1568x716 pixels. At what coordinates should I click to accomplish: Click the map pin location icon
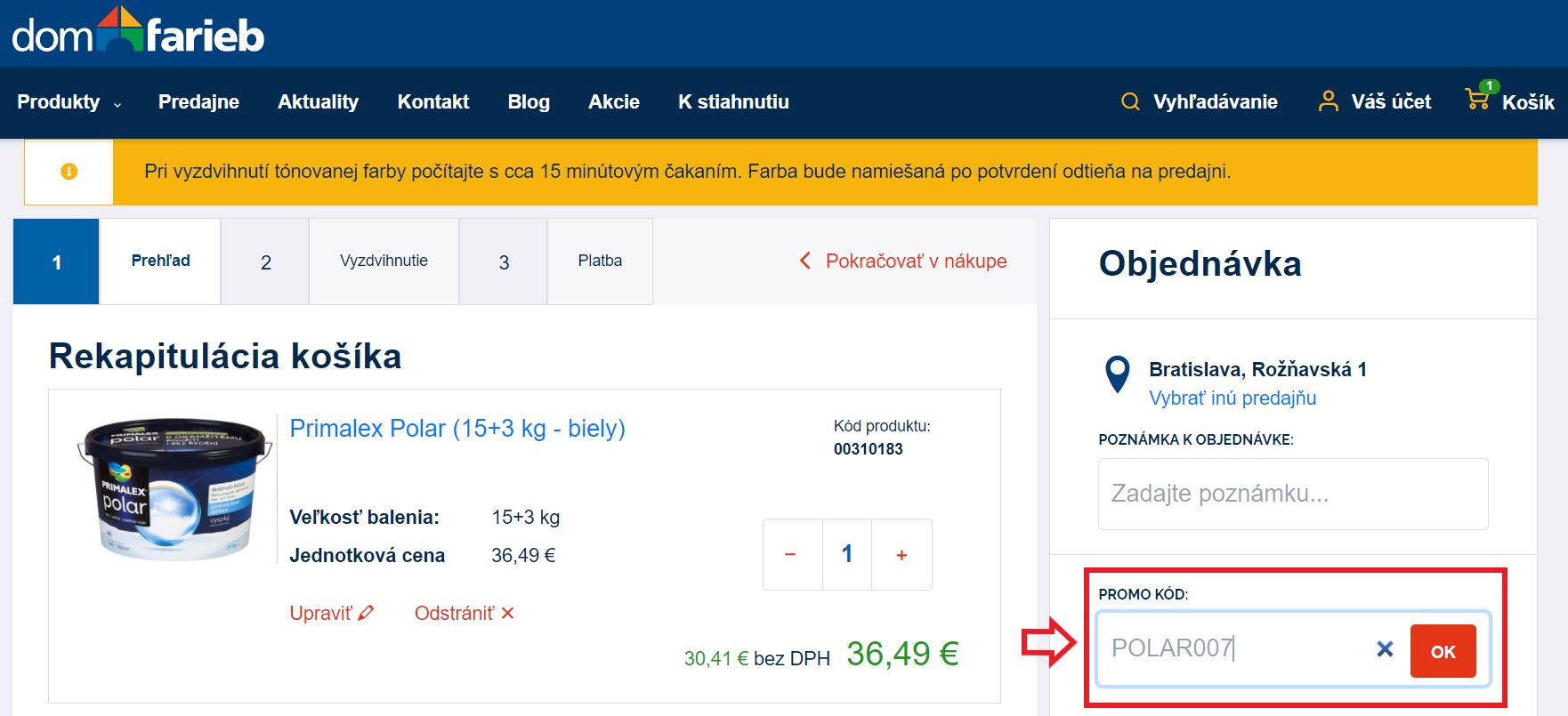pos(1117,374)
